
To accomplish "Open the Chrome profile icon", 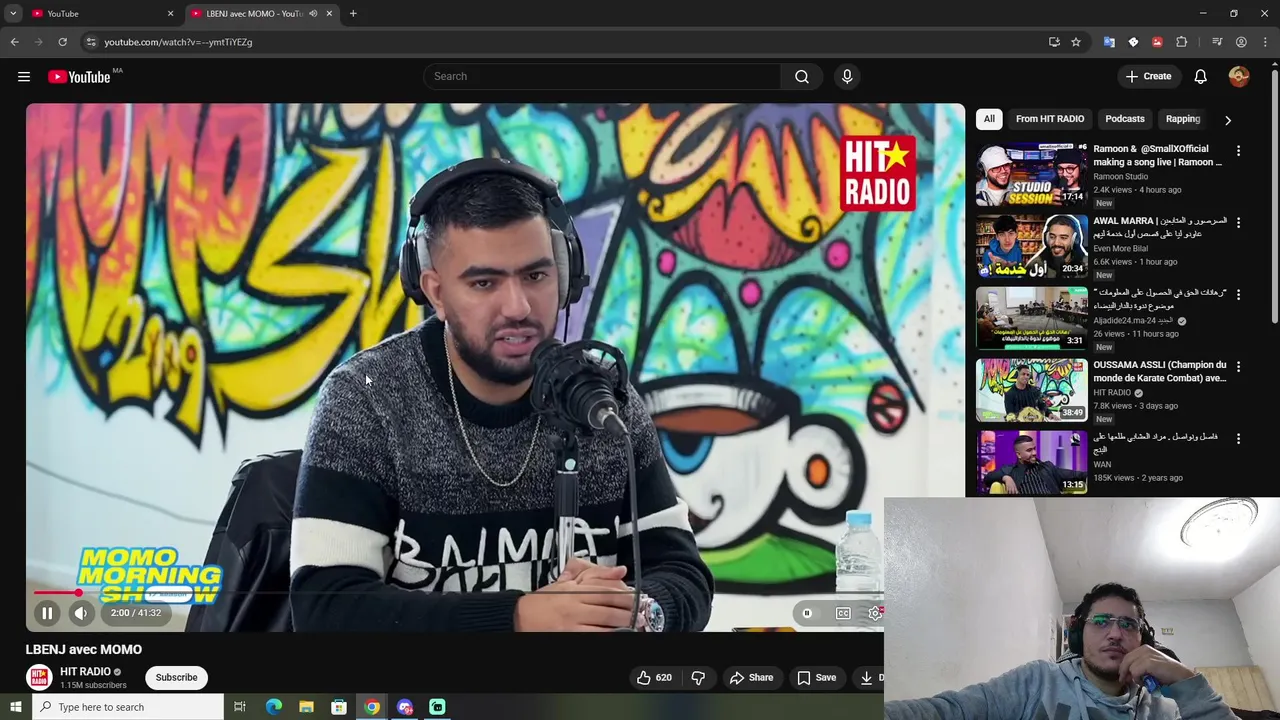I will (1241, 42).
